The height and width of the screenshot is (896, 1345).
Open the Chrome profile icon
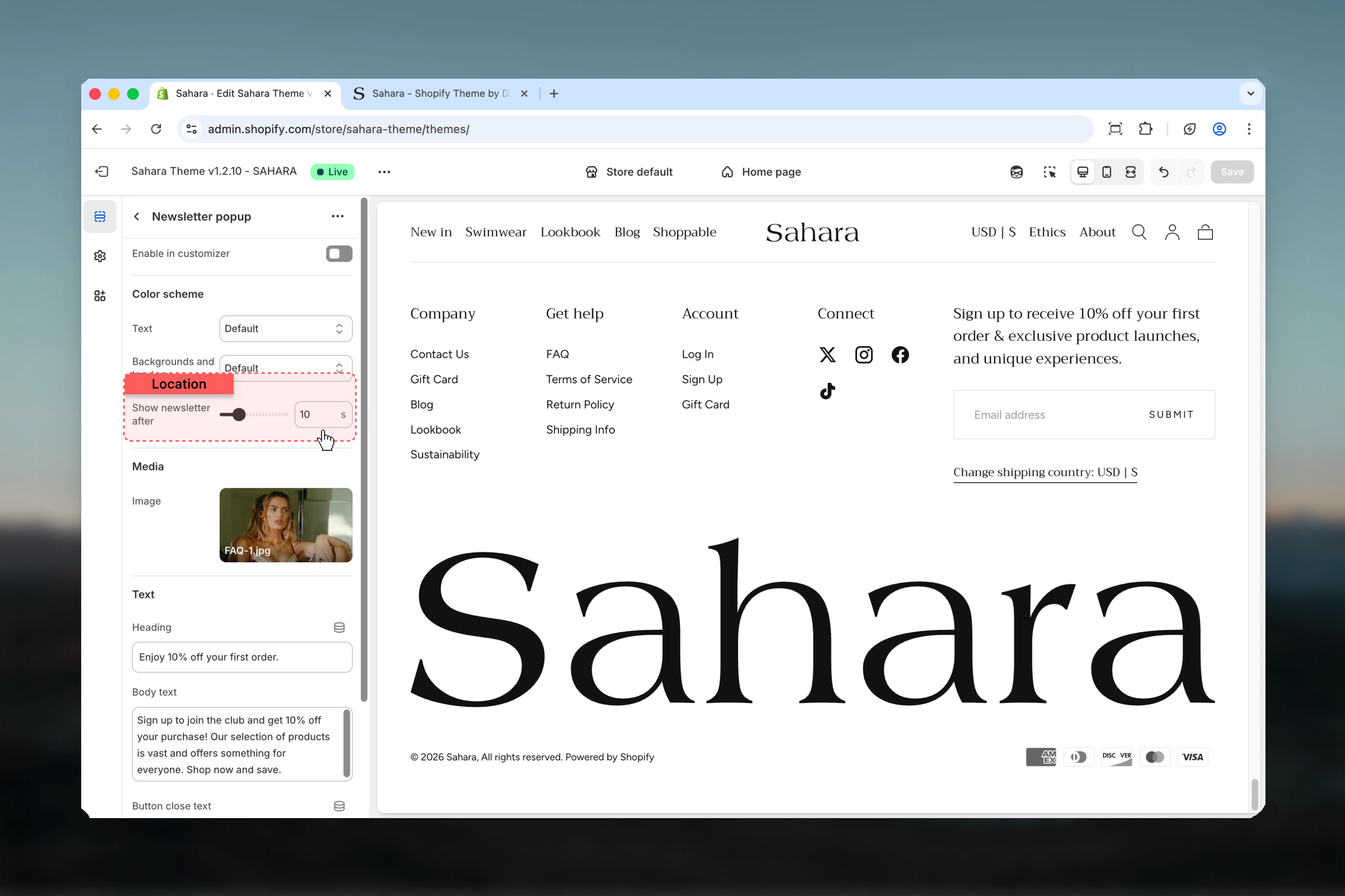[x=1219, y=129]
